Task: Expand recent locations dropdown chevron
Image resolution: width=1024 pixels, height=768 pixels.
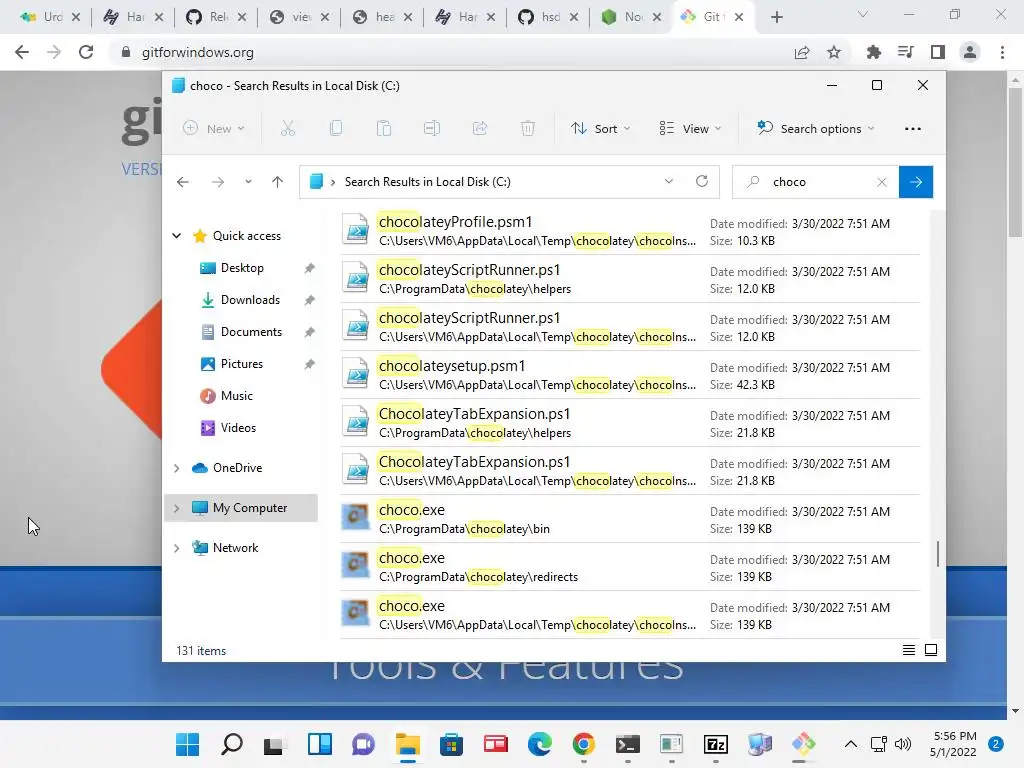Action: point(248,182)
